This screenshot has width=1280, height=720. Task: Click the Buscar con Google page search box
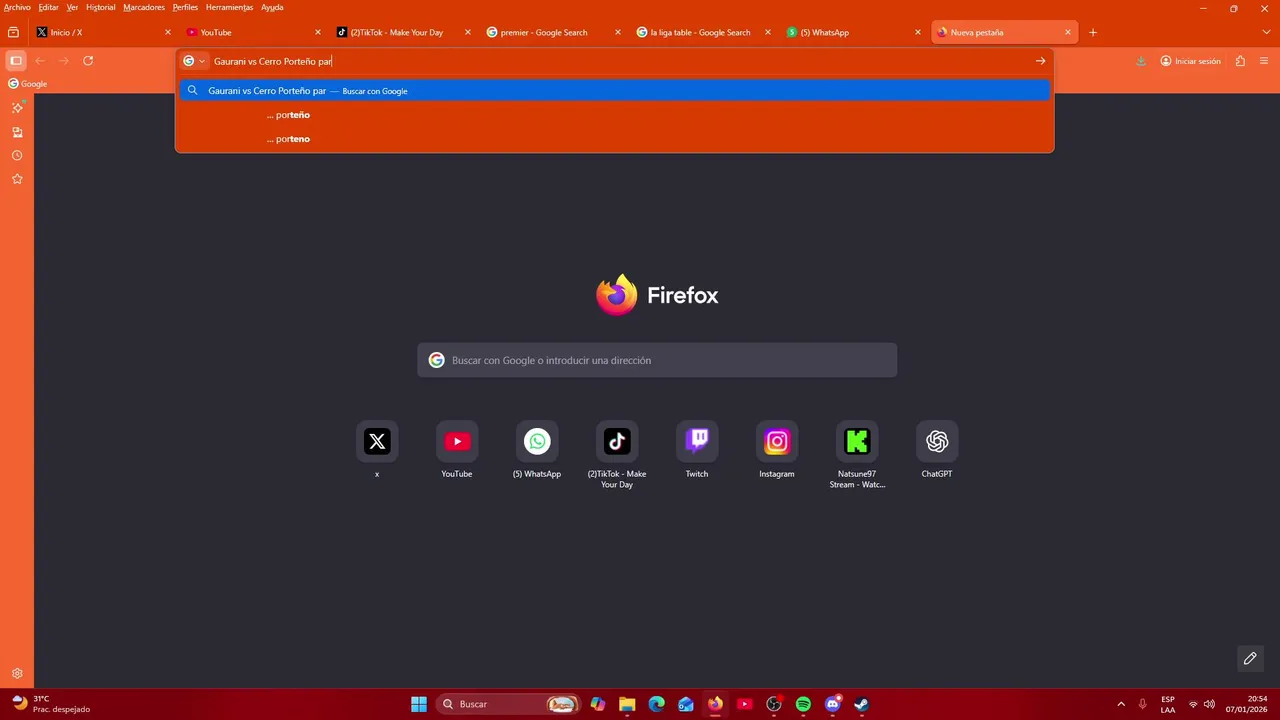(657, 360)
